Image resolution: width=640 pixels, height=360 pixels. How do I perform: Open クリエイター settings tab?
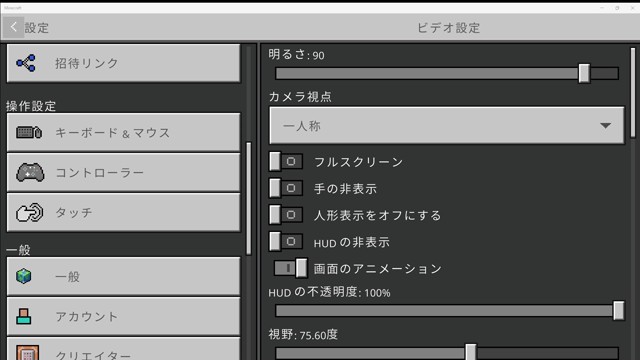click(x=123, y=349)
